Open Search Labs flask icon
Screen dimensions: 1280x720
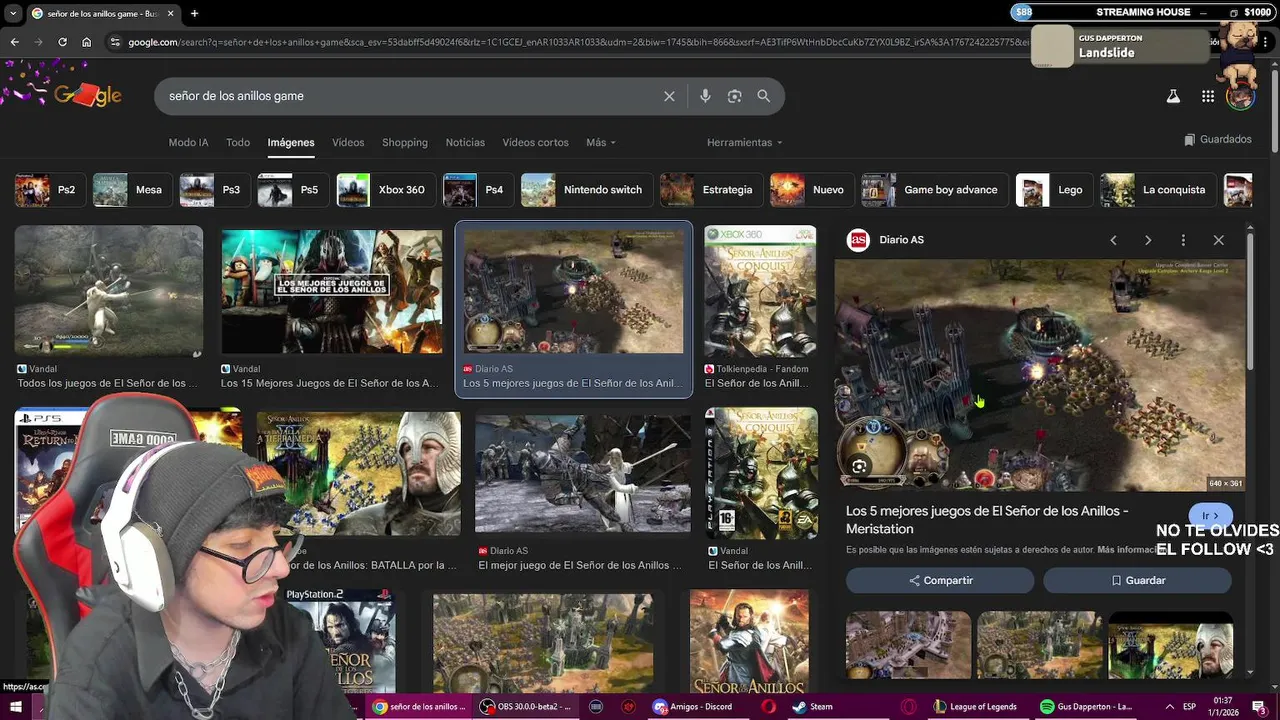[1173, 96]
